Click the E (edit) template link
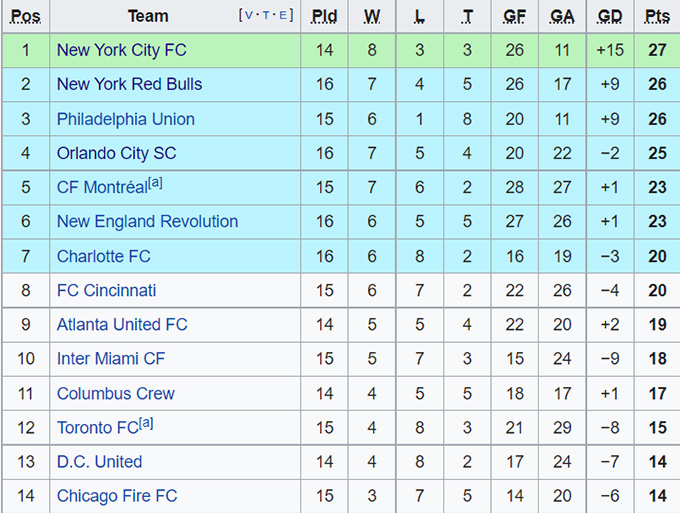 pyautogui.click(x=284, y=15)
